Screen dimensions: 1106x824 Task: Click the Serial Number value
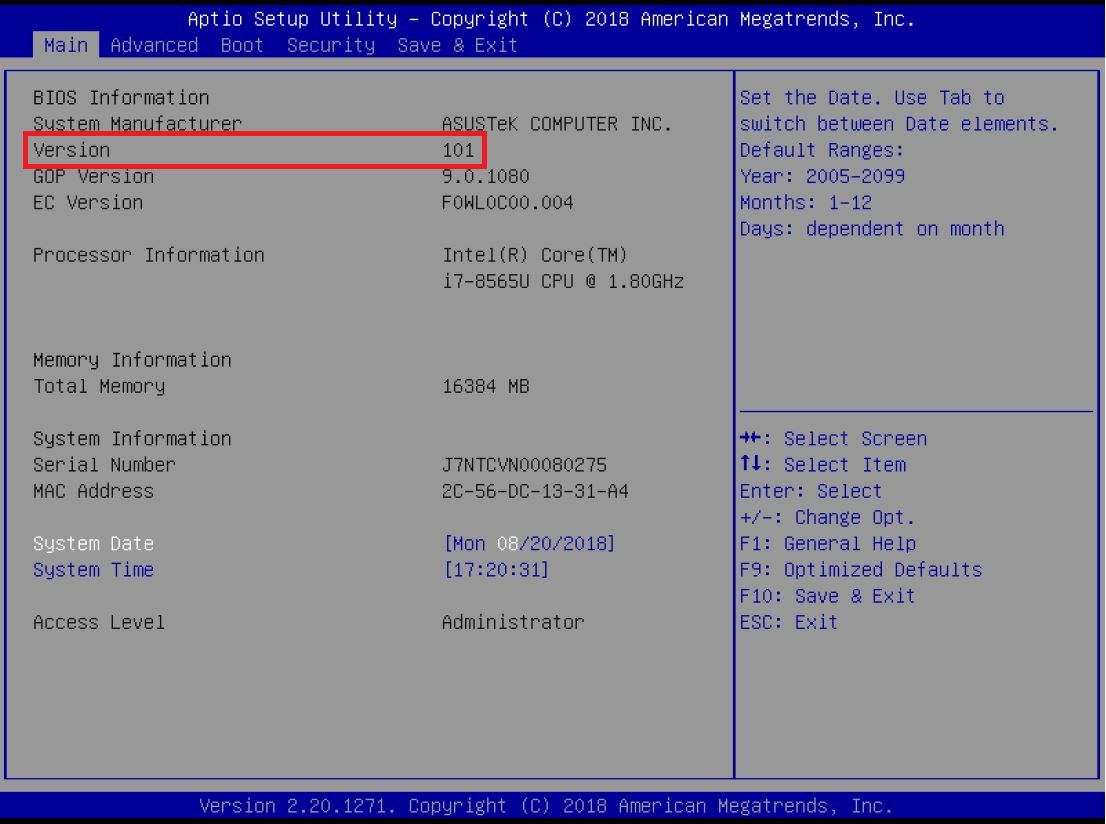pyautogui.click(x=524, y=465)
